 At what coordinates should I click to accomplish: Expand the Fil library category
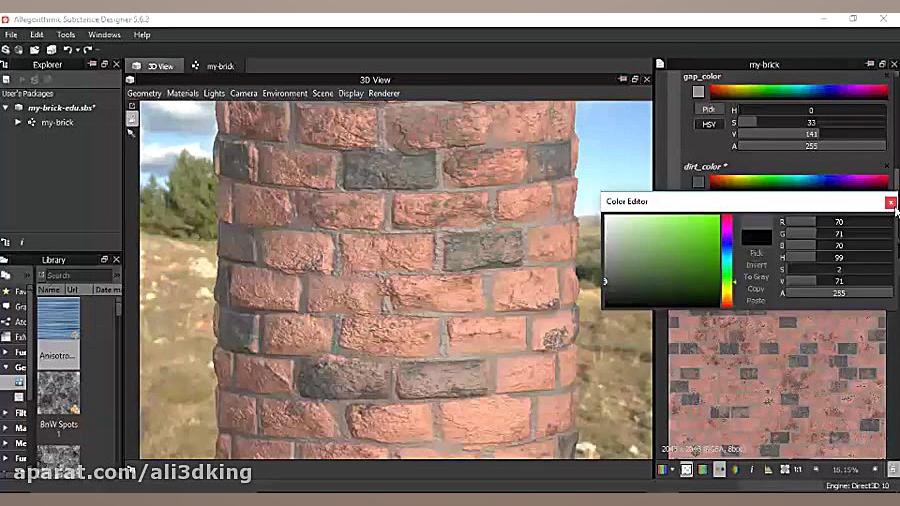click(5, 412)
